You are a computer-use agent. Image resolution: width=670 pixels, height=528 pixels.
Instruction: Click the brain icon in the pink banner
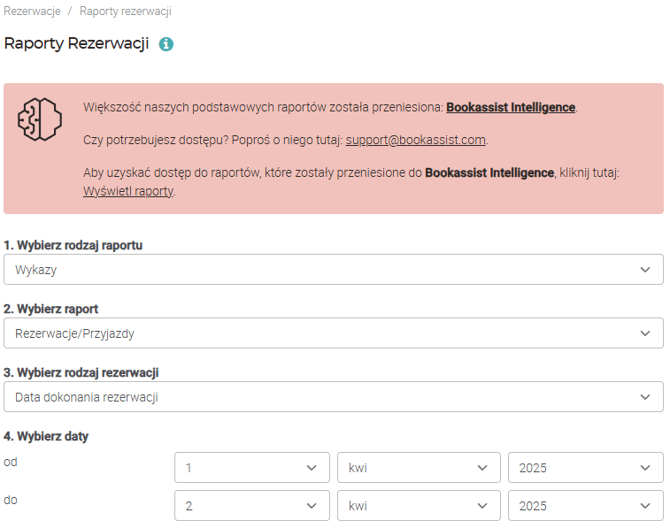(39, 118)
